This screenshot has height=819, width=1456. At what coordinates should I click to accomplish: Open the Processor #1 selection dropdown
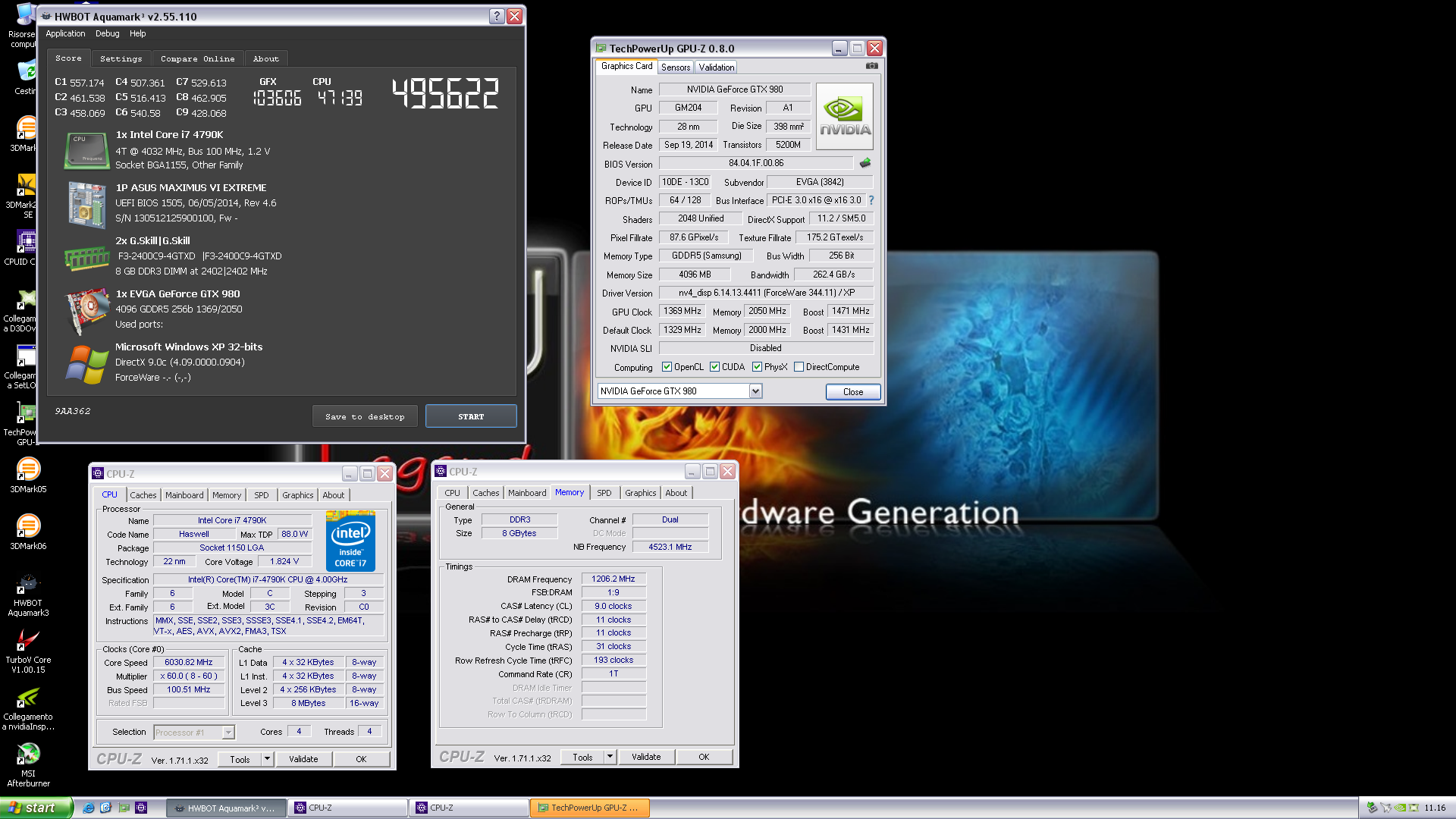(x=227, y=733)
